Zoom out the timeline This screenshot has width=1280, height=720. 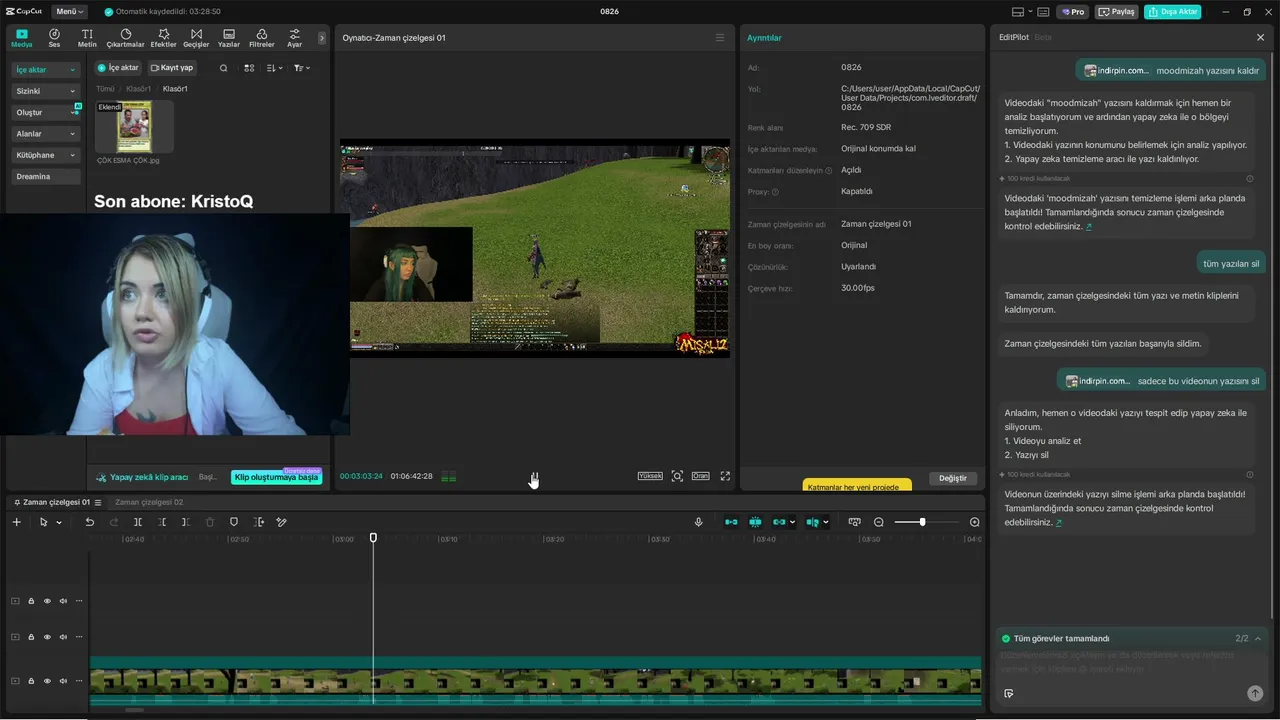879,522
